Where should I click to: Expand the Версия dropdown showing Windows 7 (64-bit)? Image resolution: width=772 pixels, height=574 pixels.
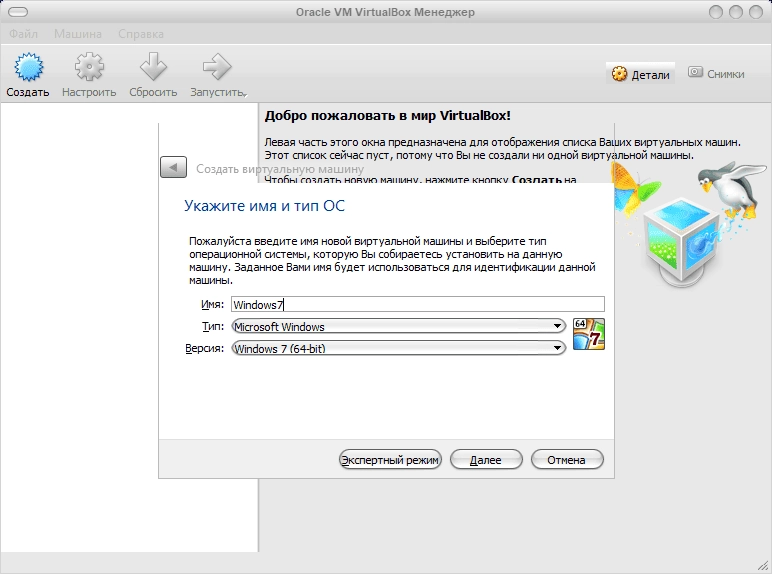click(398, 348)
